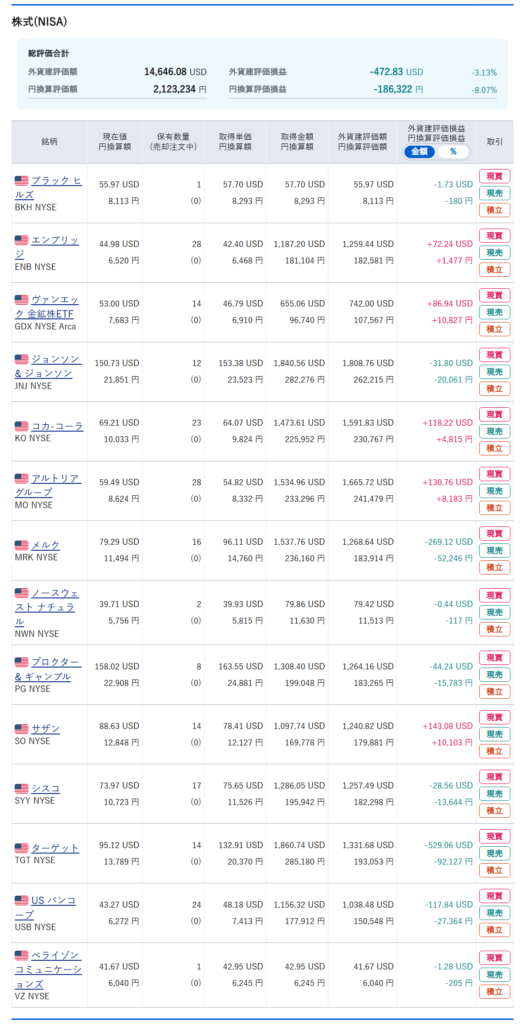Click 現売 button for コカ-コーラ

(495, 431)
